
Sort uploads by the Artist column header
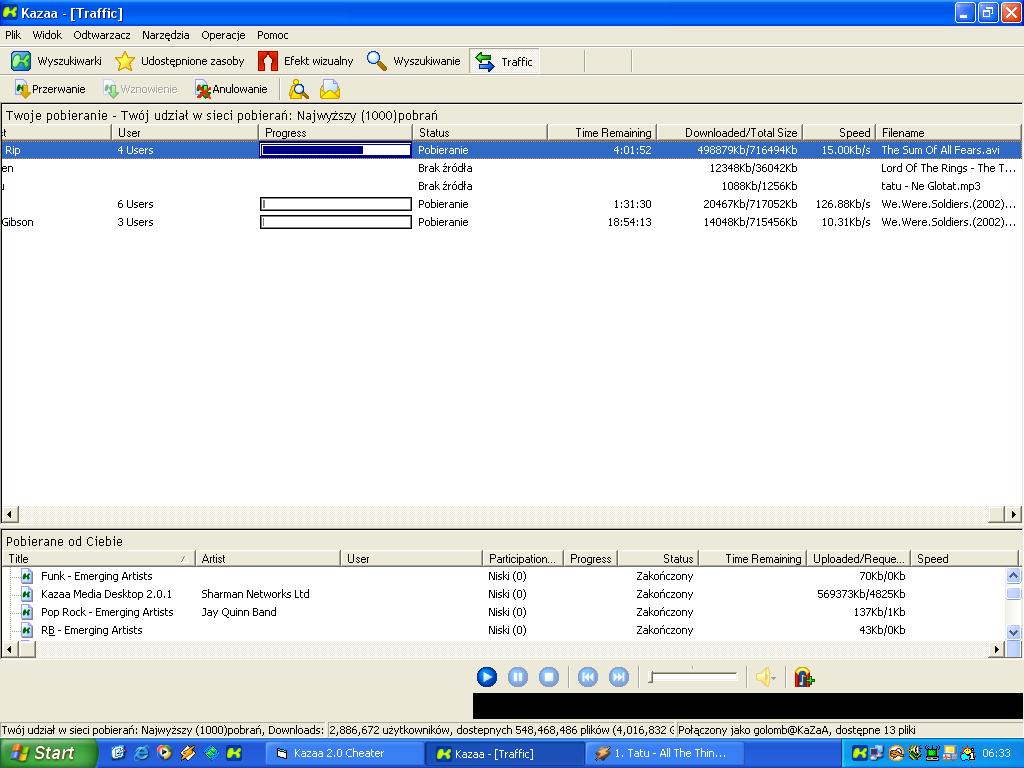point(268,559)
